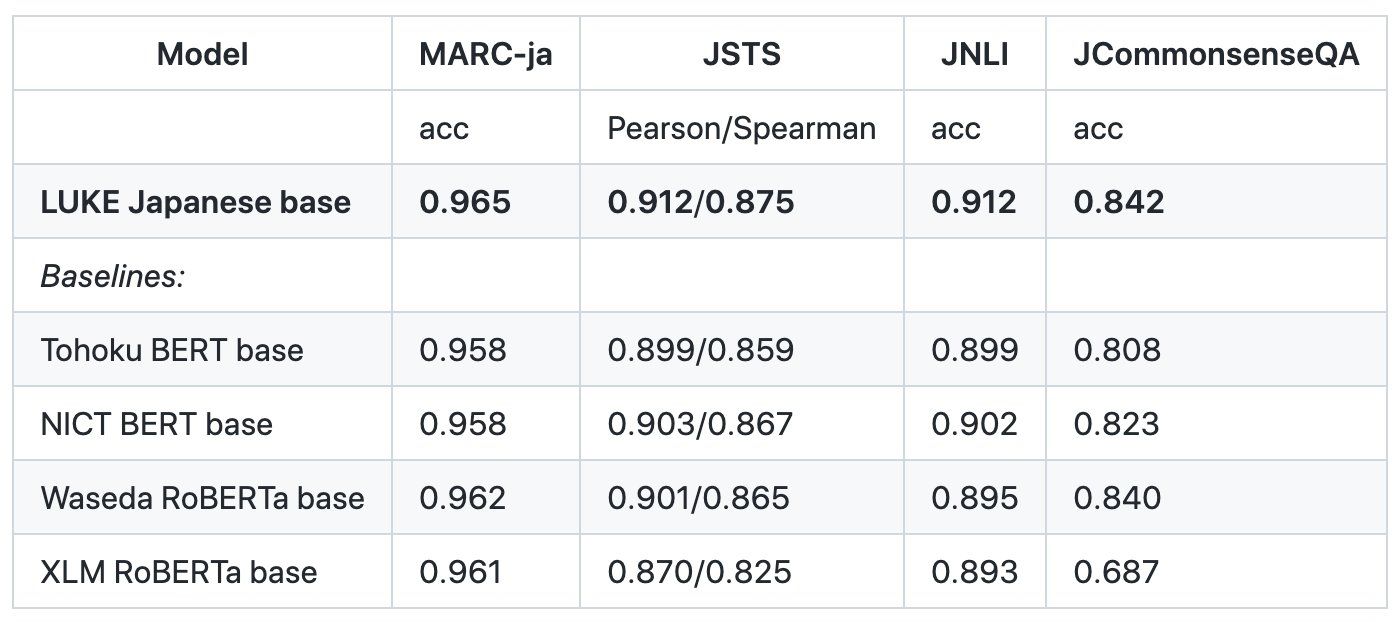Click the JNLI column header
The height and width of the screenshot is (622, 1400).
pos(974,54)
